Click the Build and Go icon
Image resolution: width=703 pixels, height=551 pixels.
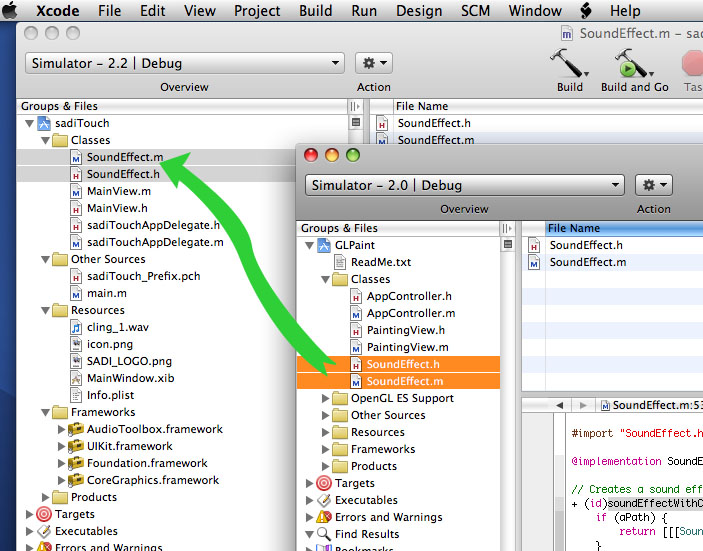click(x=634, y=63)
